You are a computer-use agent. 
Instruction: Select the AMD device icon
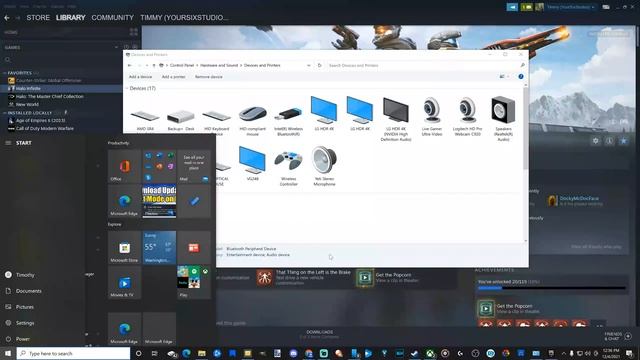point(145,116)
